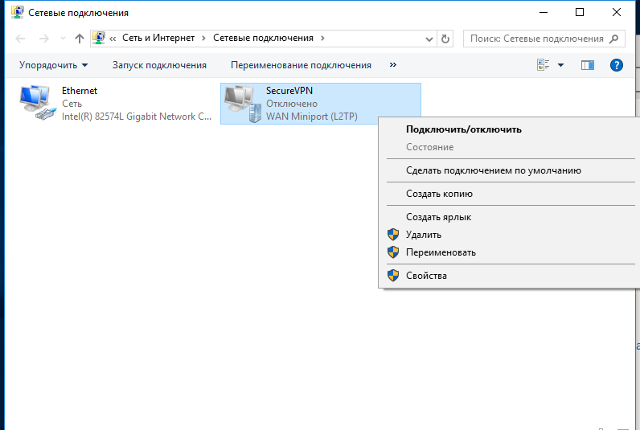Click Сетевые подключения breadcrumb
The height and width of the screenshot is (430, 640).
pos(263,38)
